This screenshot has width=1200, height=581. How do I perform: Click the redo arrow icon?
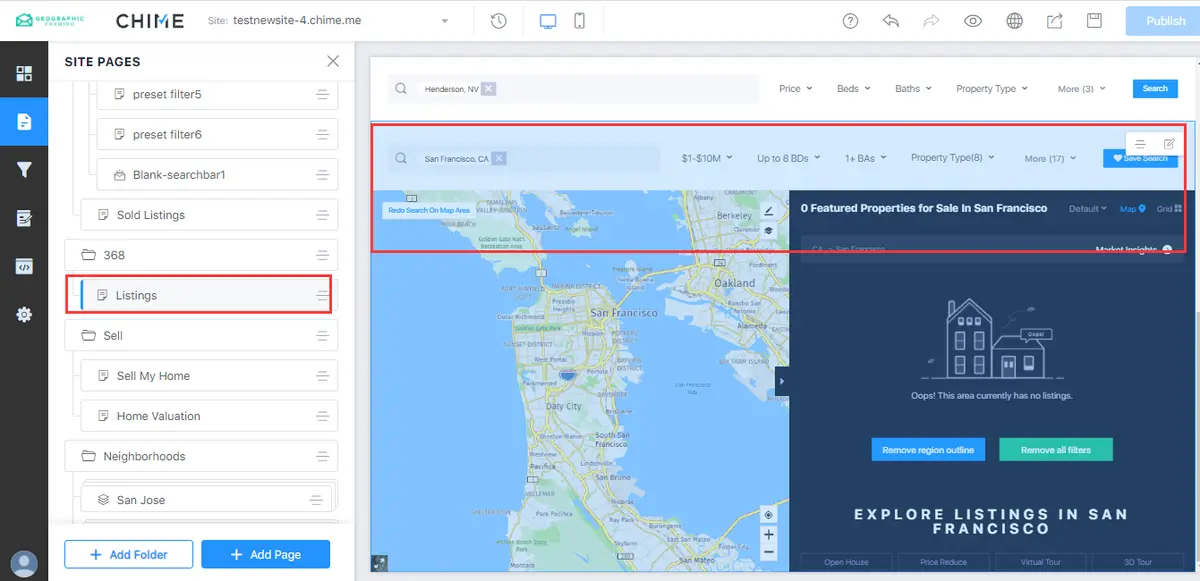(x=931, y=21)
